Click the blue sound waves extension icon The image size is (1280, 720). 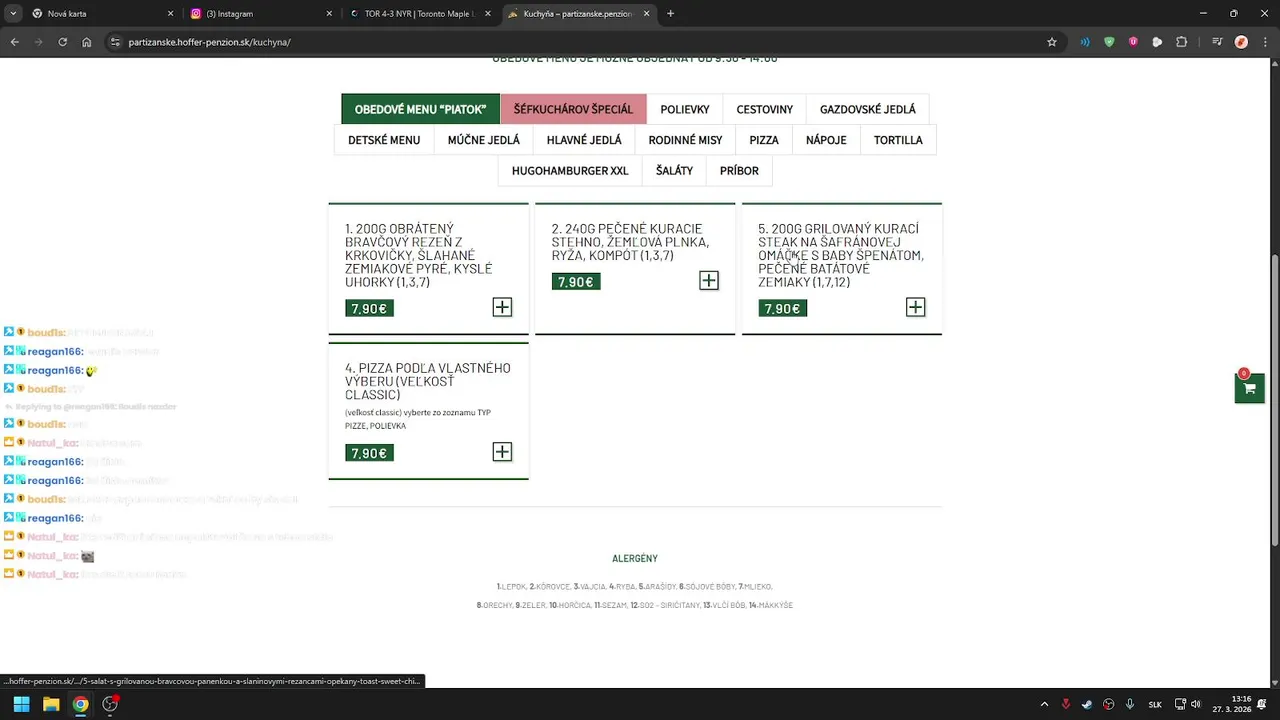pos(1085,42)
